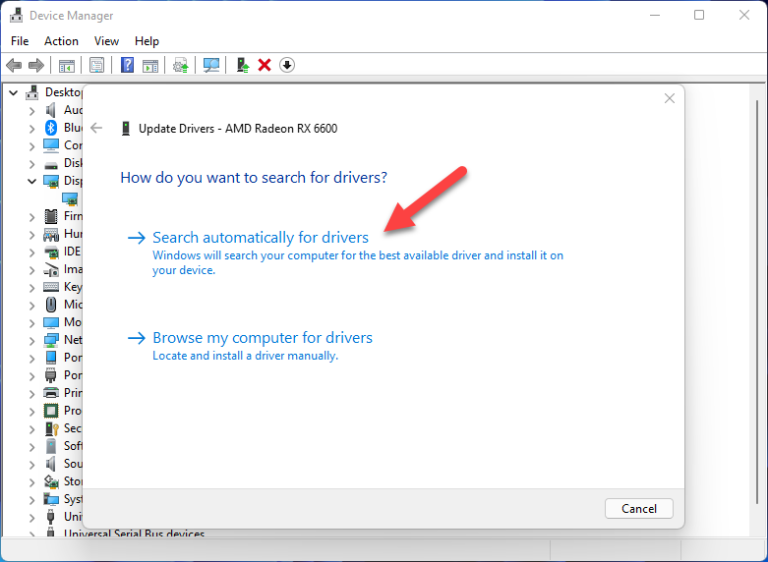768x562 pixels.
Task: Expand the System devices chevron
Action: click(x=32, y=500)
